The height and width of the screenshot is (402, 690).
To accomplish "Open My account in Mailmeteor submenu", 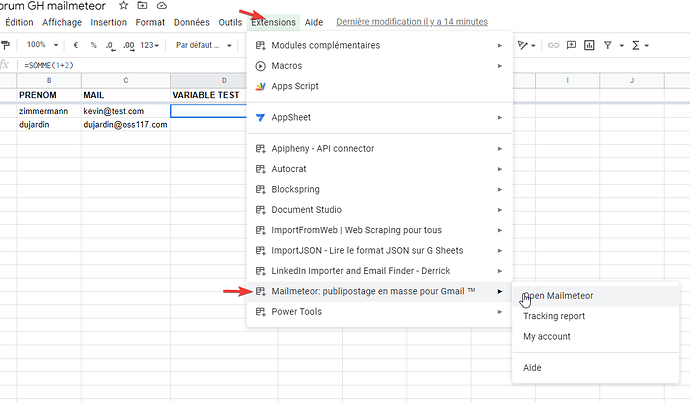I will pyautogui.click(x=596, y=336).
